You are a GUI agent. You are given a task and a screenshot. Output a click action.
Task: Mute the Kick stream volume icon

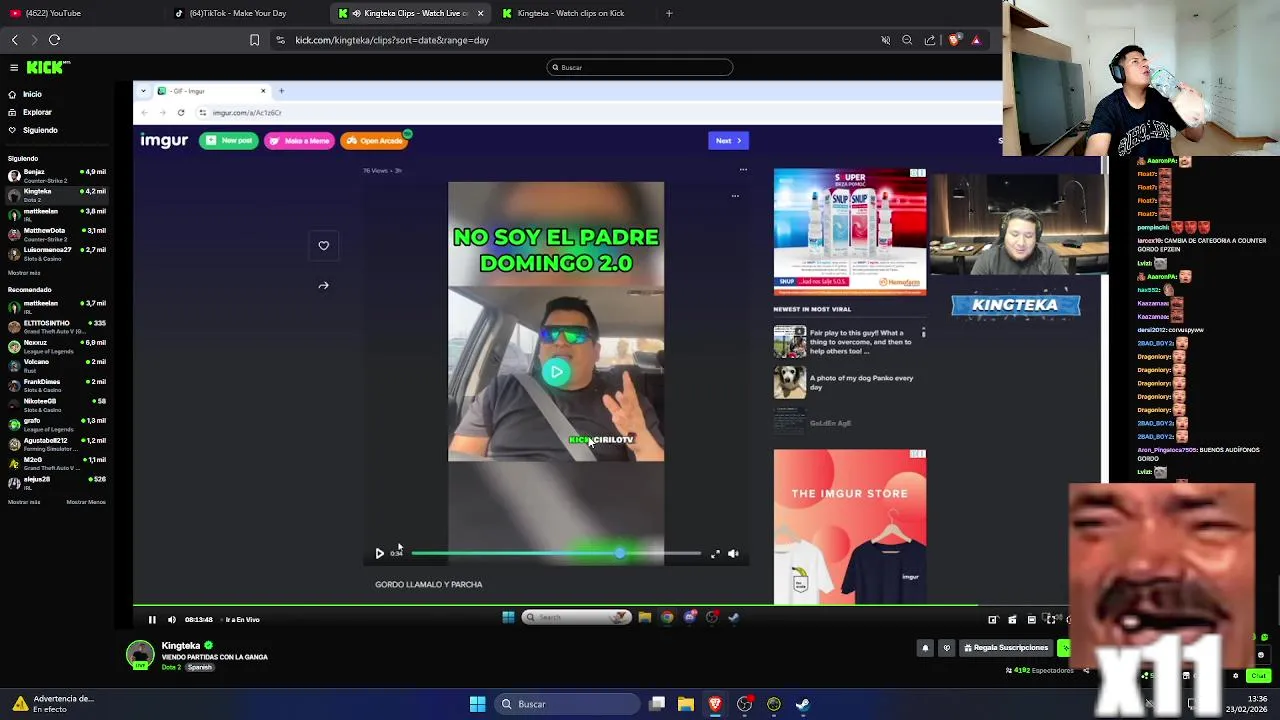click(x=171, y=620)
